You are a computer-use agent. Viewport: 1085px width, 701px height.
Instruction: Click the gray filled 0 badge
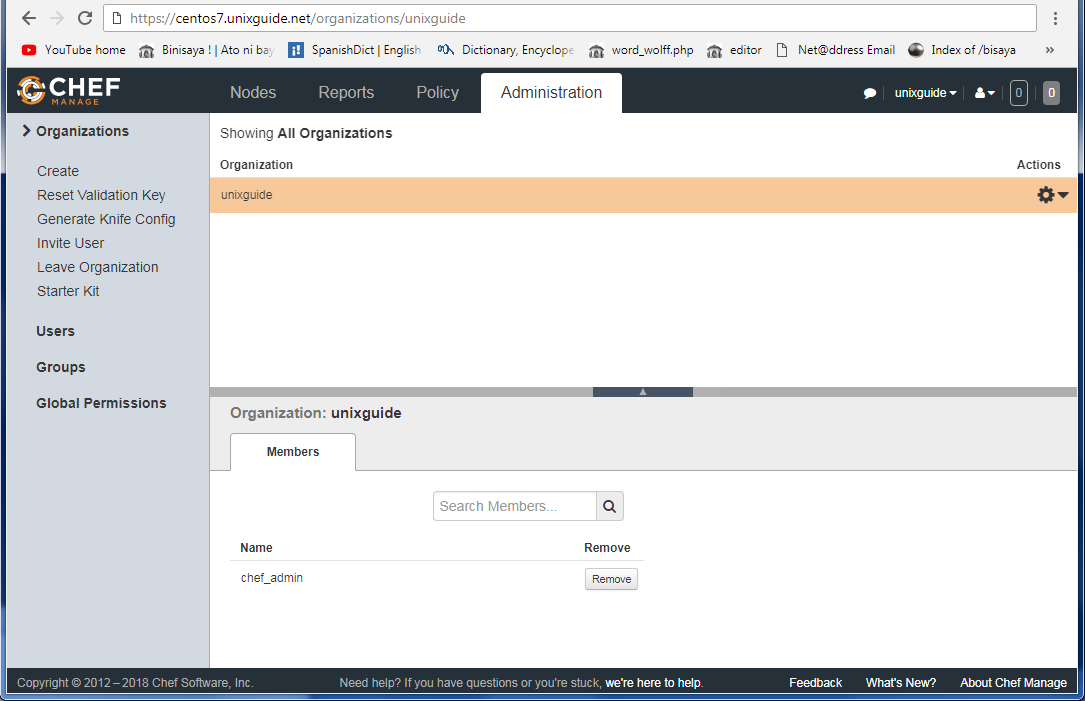[1051, 93]
